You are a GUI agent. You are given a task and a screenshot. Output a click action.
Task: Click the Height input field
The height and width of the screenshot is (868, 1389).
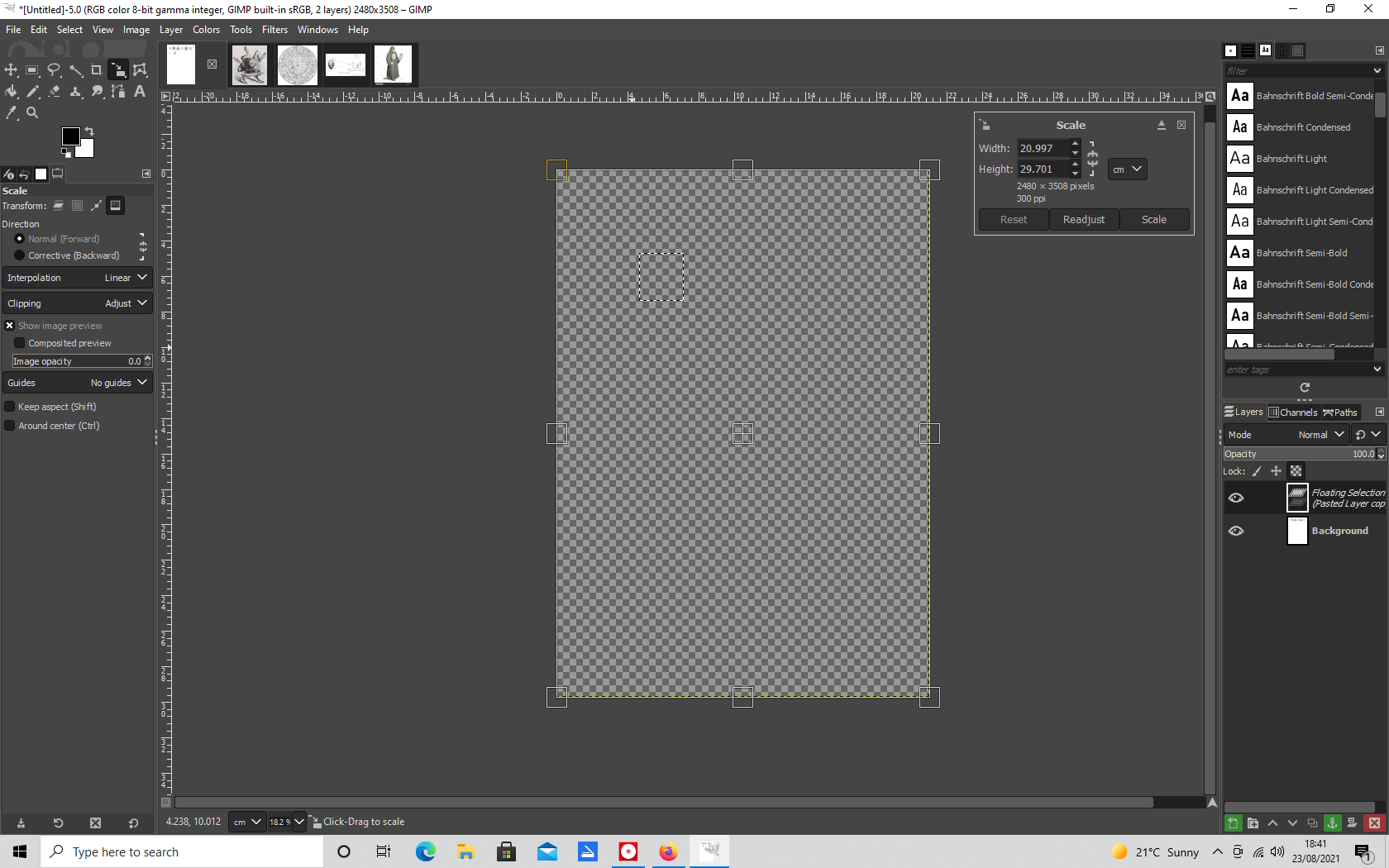tap(1043, 169)
